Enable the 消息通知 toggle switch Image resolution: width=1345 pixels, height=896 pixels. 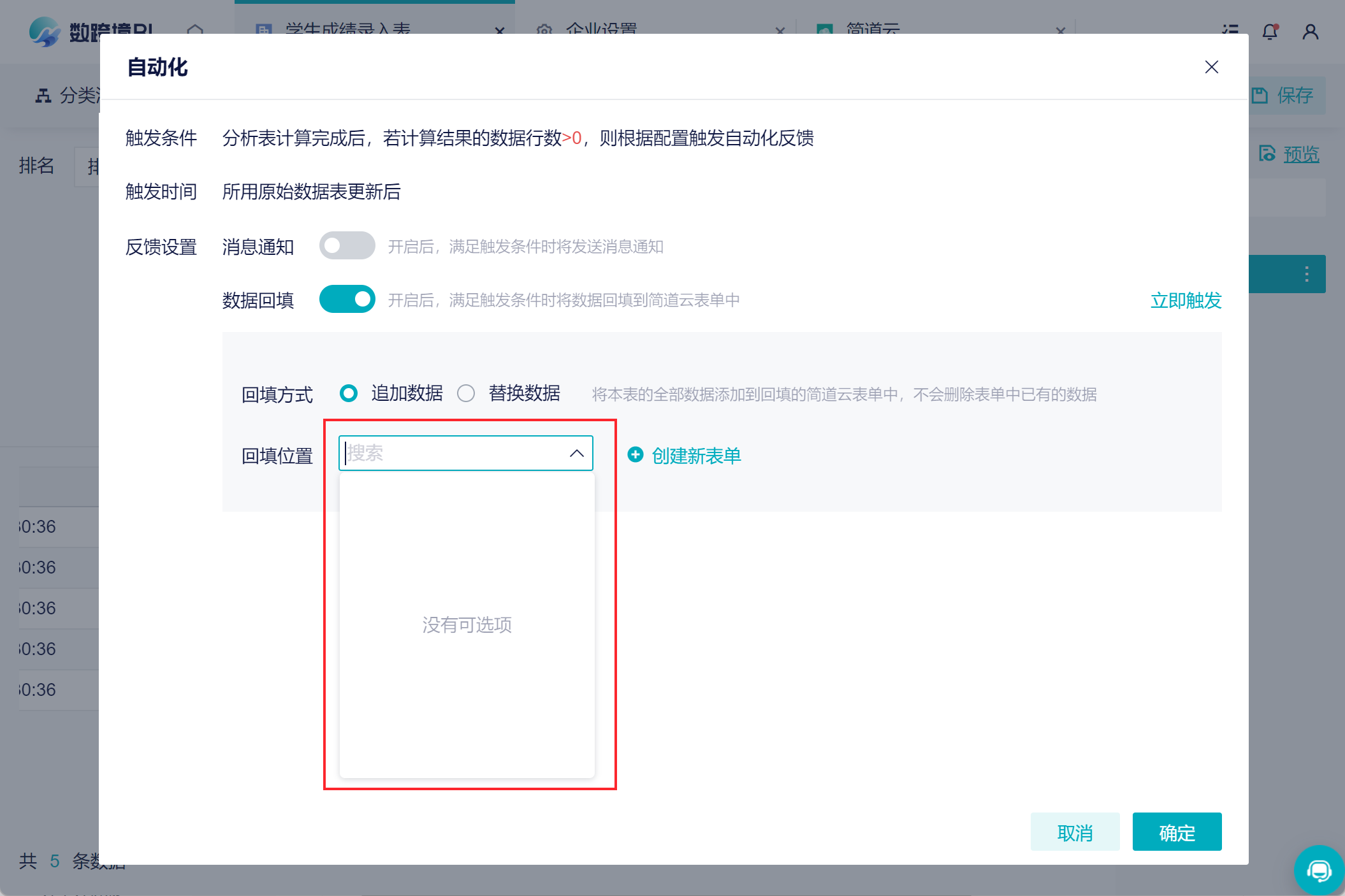tap(347, 246)
